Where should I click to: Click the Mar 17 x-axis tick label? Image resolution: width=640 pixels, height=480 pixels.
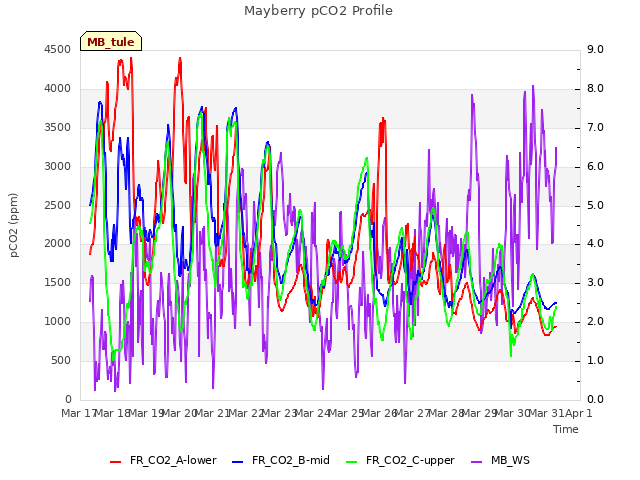pos(79,413)
